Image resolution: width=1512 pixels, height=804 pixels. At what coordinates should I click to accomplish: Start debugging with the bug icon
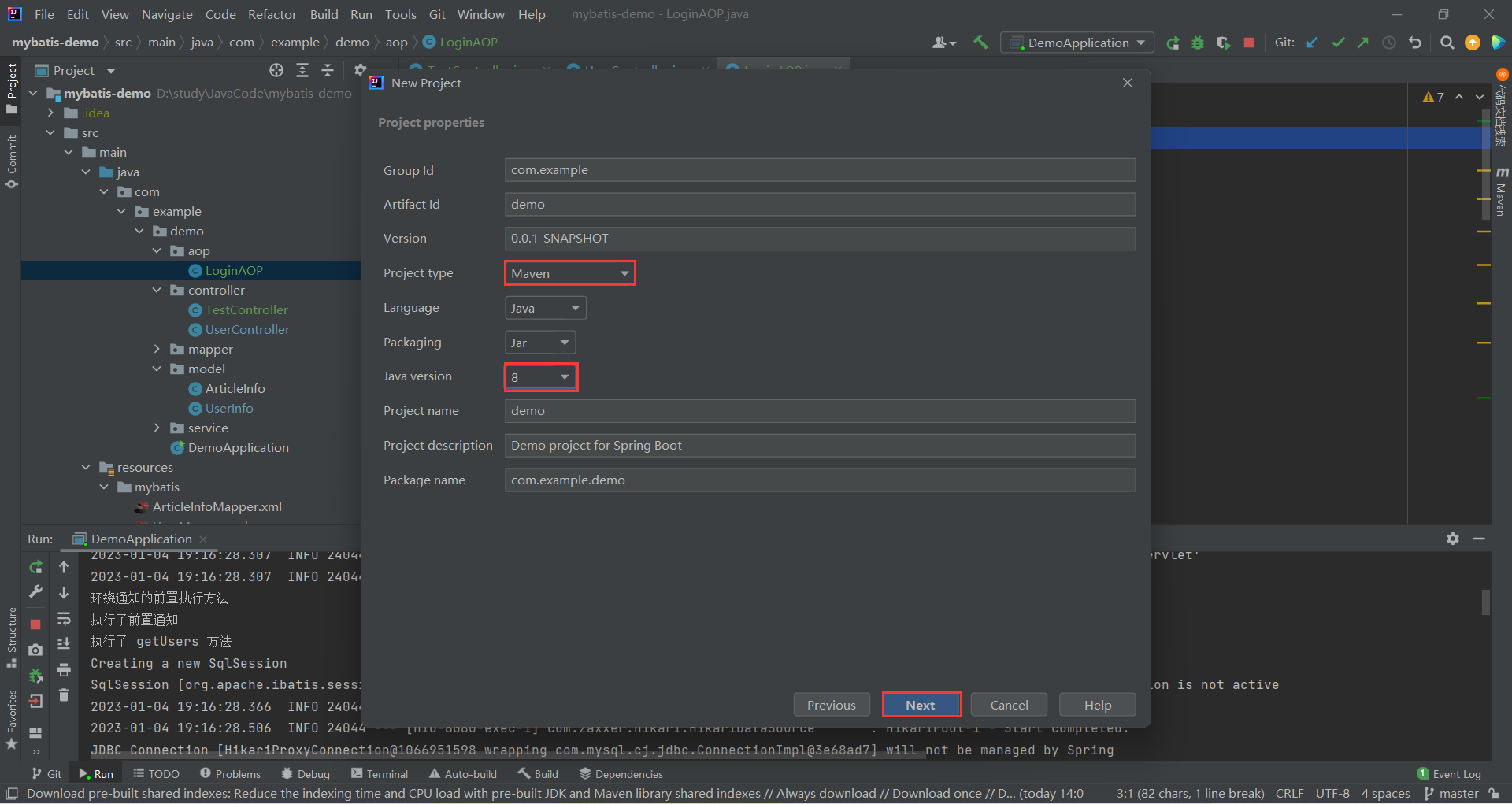(1198, 43)
